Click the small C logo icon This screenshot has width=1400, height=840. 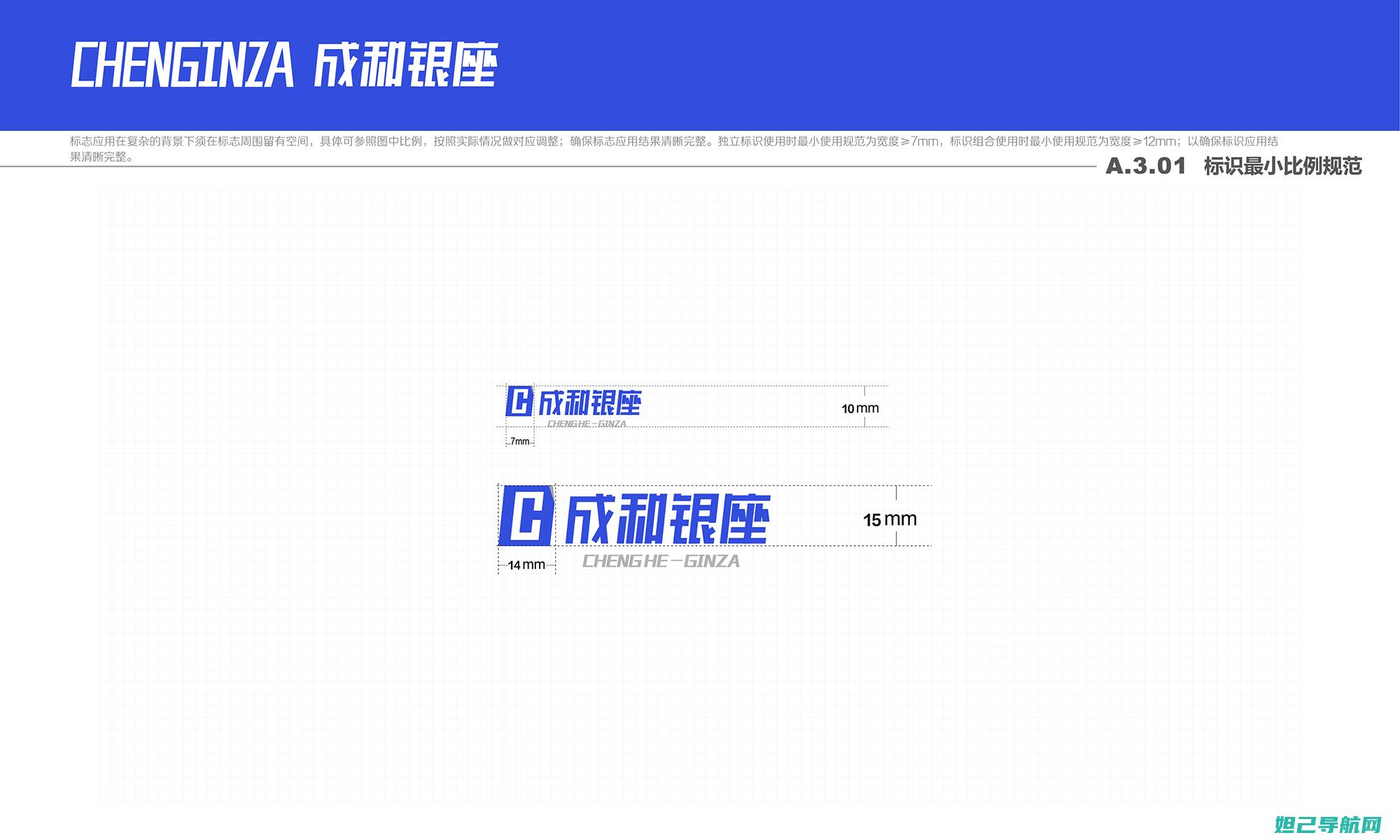click(520, 401)
